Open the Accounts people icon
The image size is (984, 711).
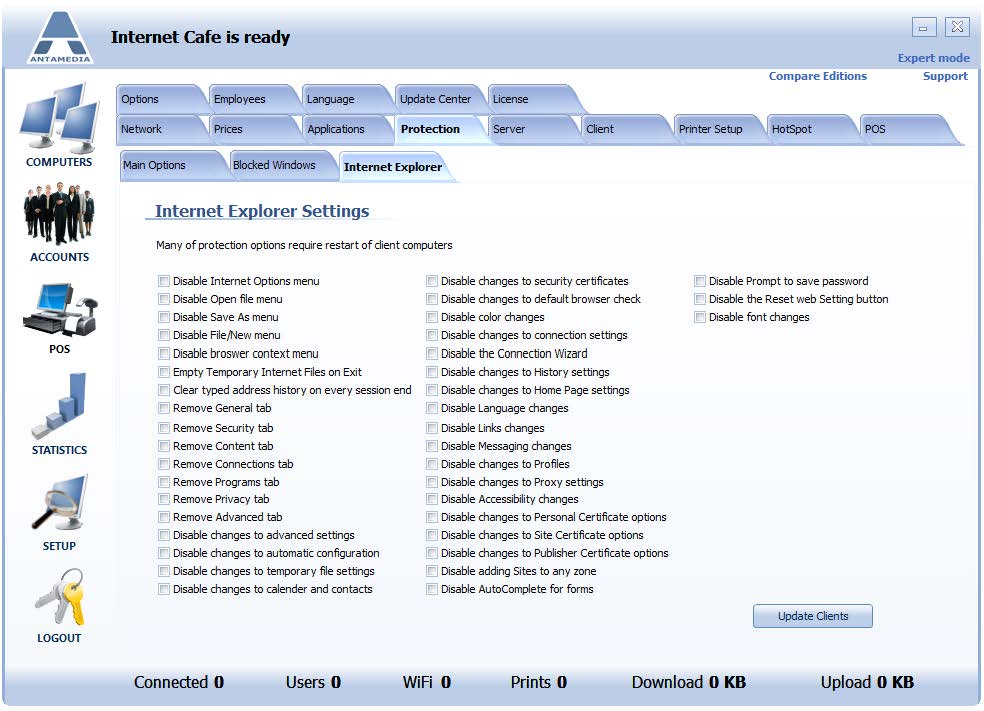point(59,213)
